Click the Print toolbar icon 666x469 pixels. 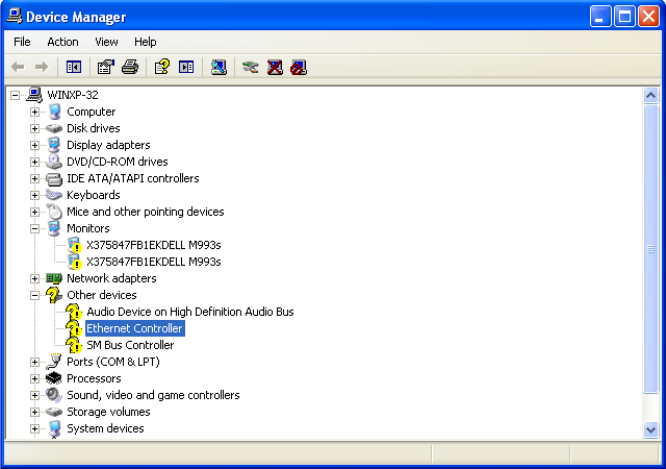[129, 67]
